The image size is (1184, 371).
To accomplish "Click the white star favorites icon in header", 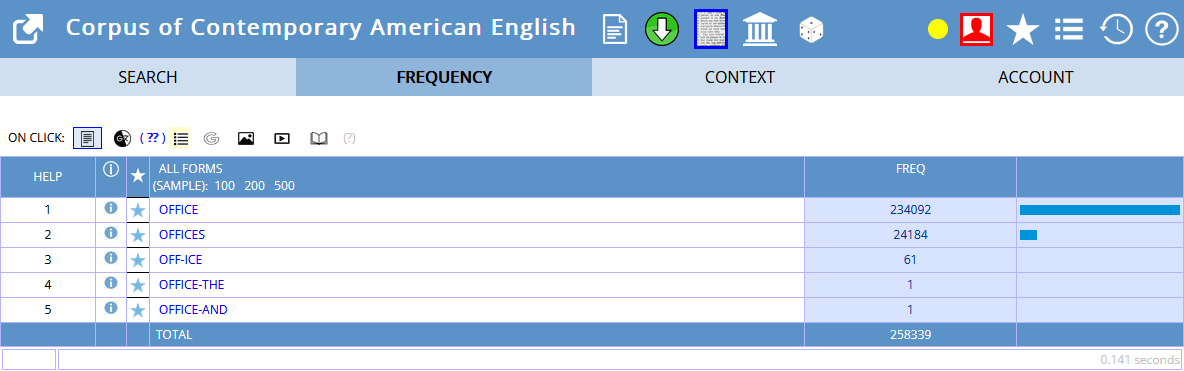I will (1023, 30).
